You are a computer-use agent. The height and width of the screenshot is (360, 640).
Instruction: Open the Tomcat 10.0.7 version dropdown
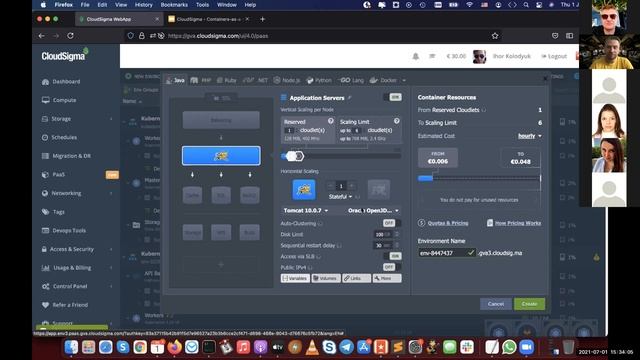306,211
